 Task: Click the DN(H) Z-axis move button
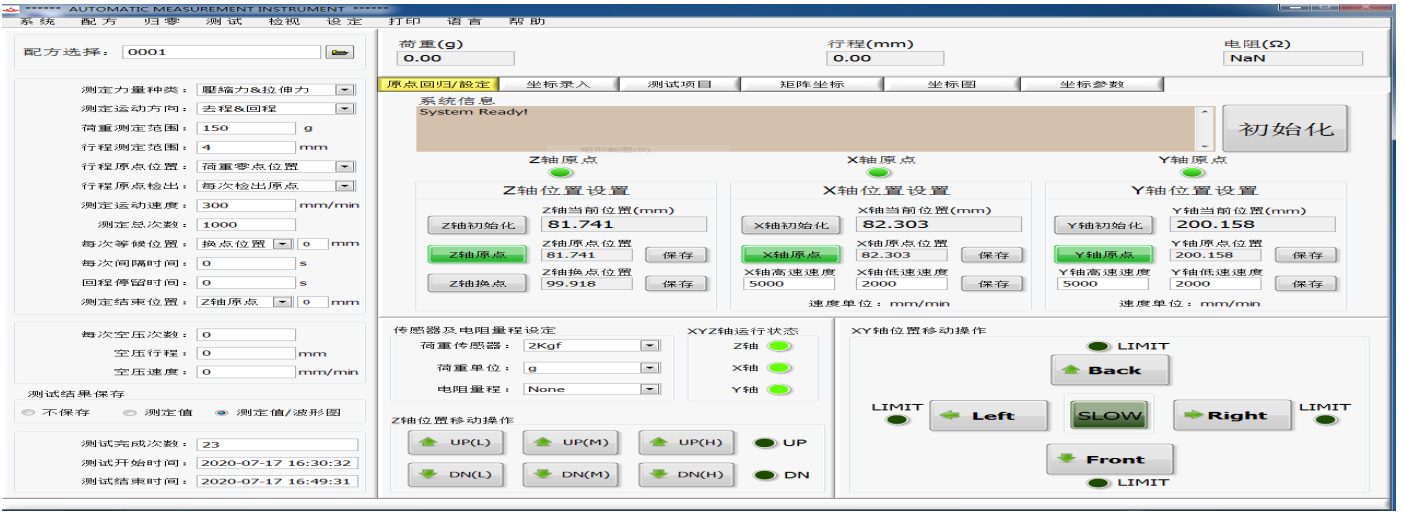pyautogui.click(x=683, y=474)
